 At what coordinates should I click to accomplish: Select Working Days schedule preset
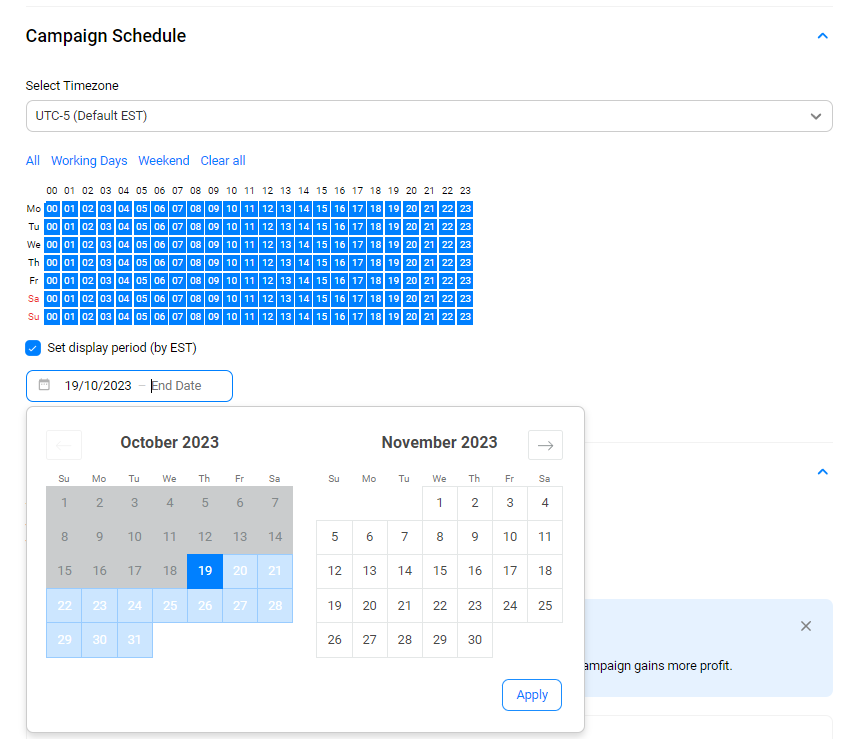click(x=89, y=161)
